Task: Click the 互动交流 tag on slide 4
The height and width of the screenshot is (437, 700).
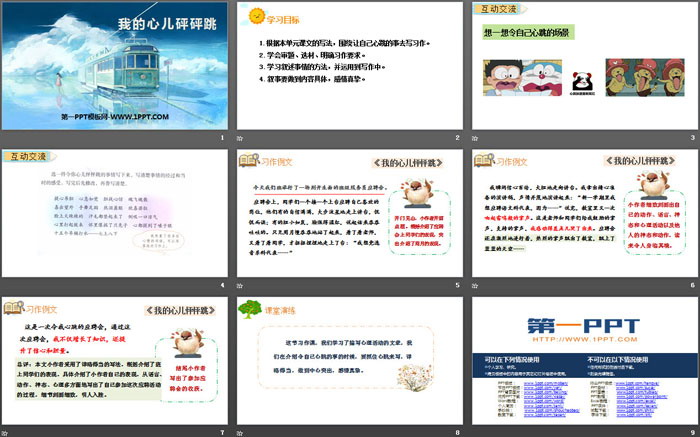Action: pyautogui.click(x=29, y=157)
